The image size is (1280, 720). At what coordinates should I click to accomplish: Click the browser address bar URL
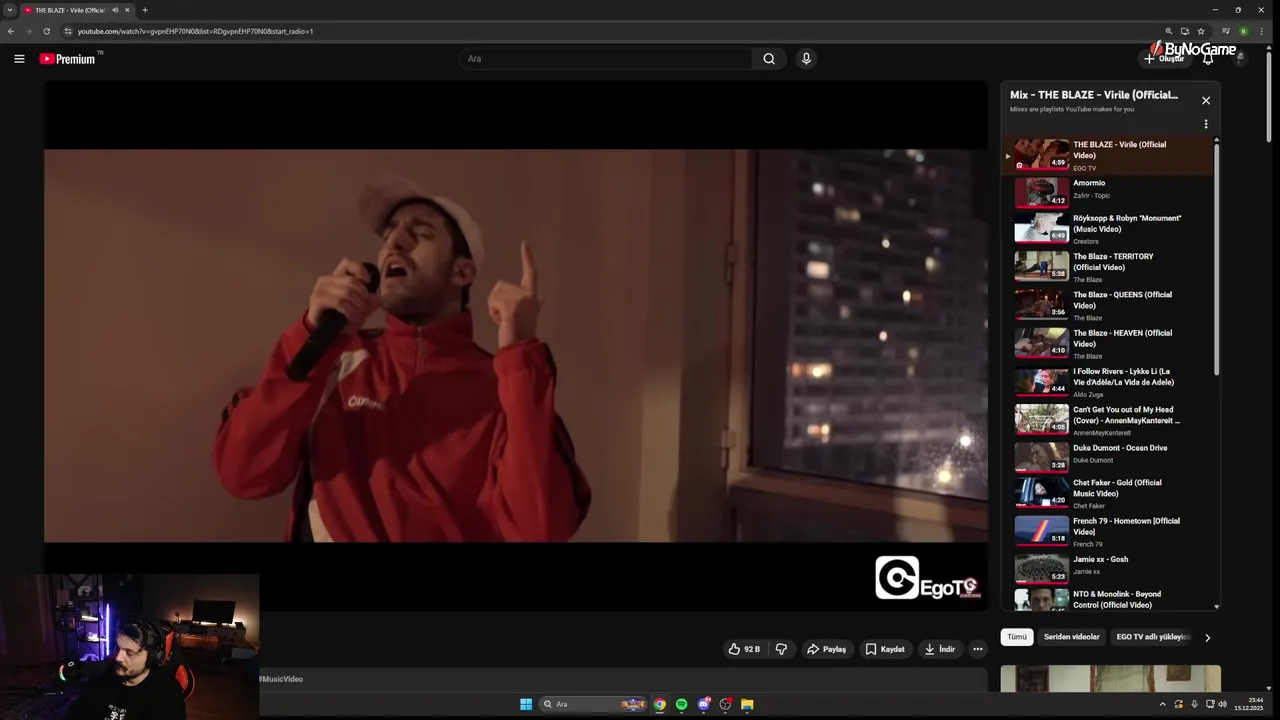[195, 31]
